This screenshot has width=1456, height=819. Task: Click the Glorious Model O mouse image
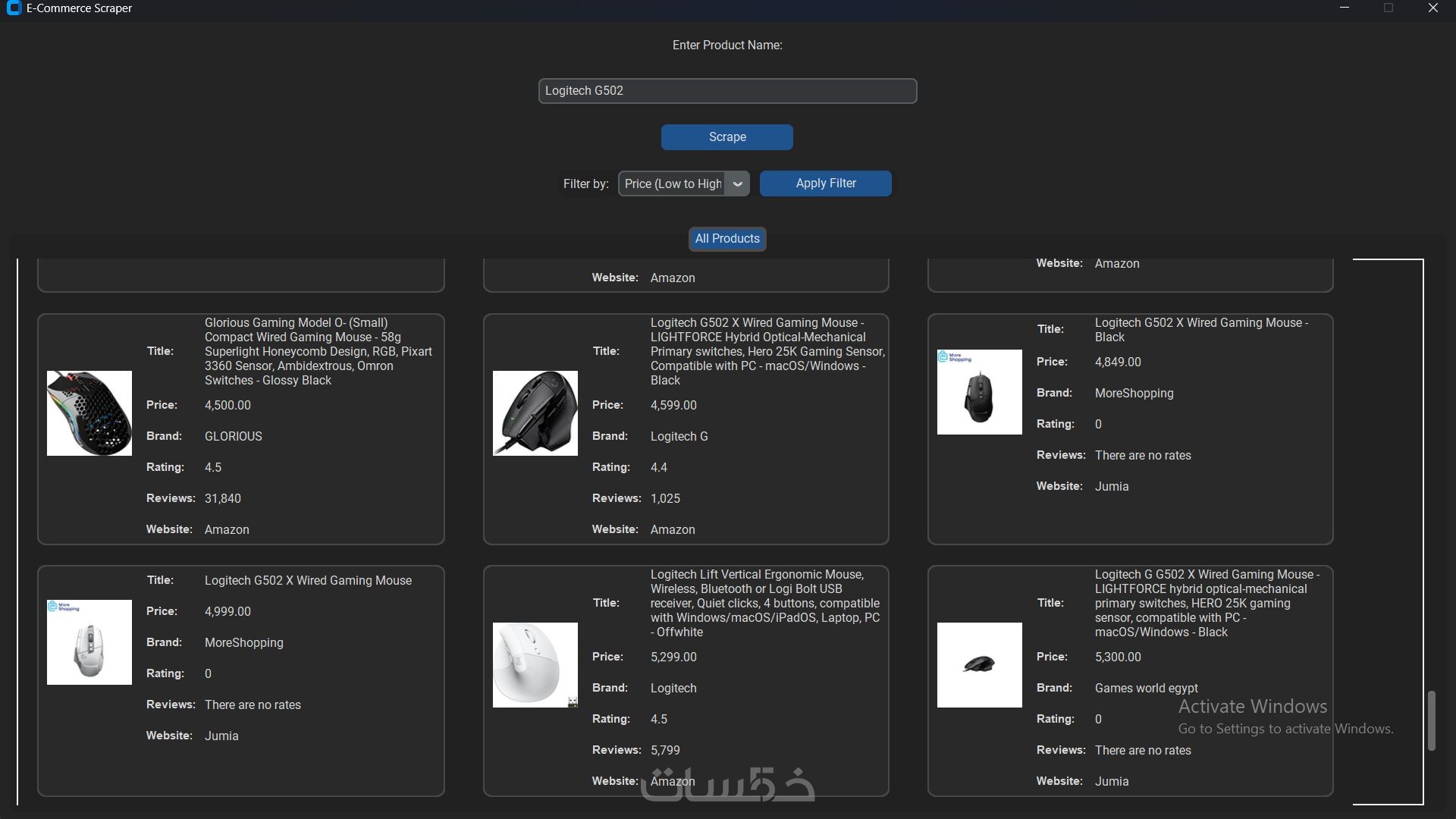coord(89,413)
